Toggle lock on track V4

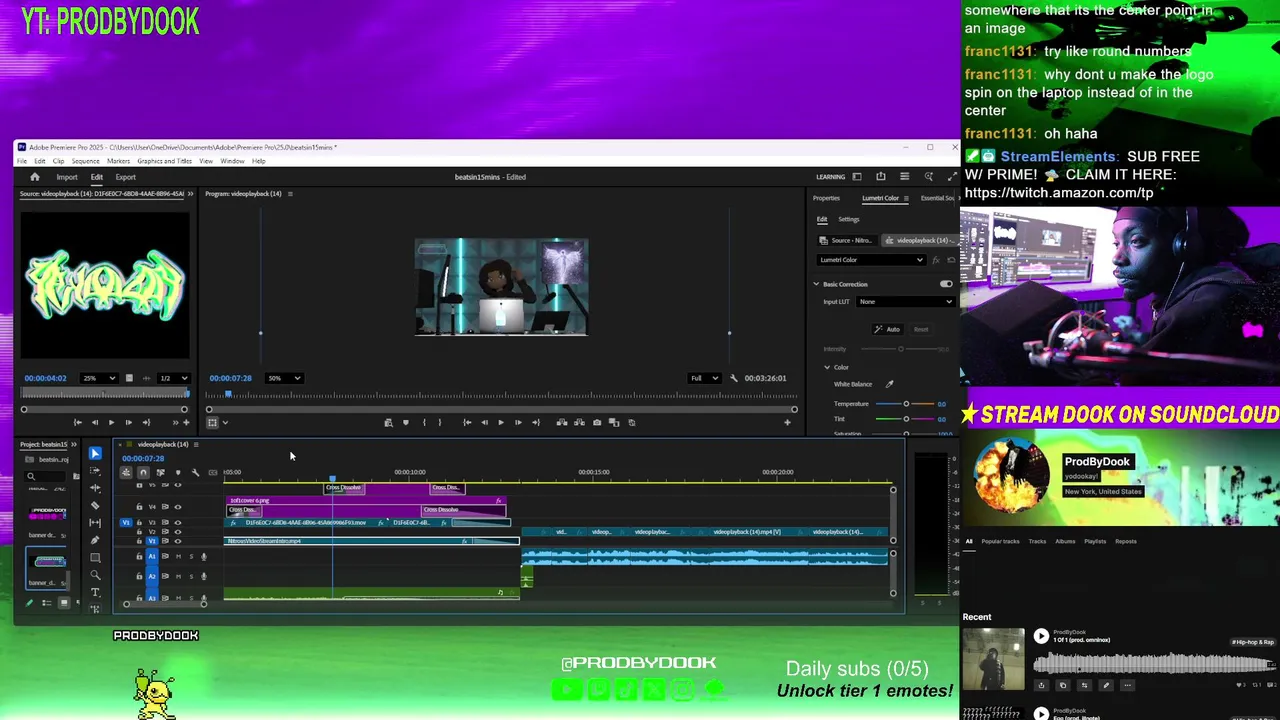coord(139,507)
